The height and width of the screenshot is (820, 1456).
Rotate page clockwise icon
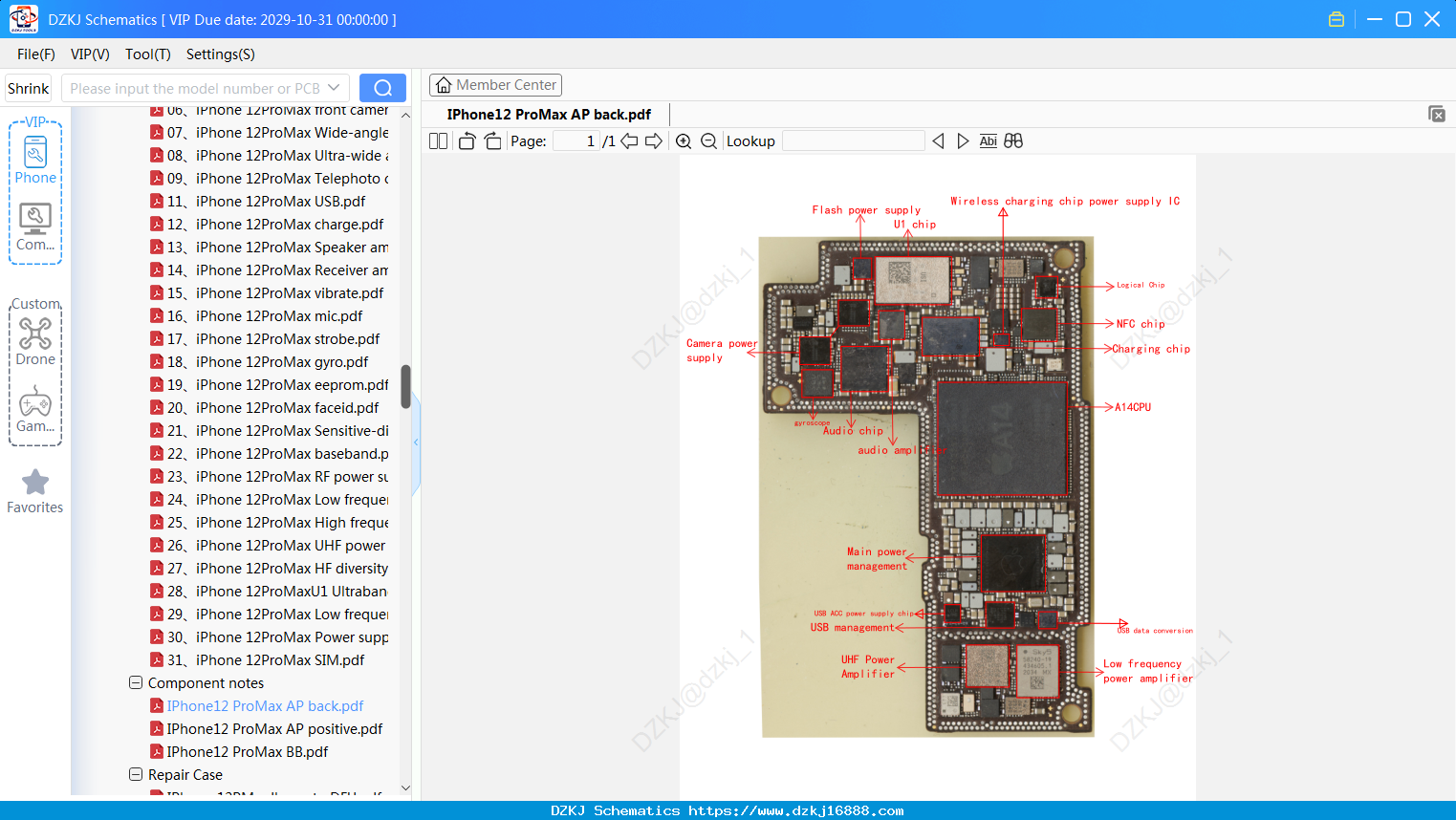tap(492, 141)
